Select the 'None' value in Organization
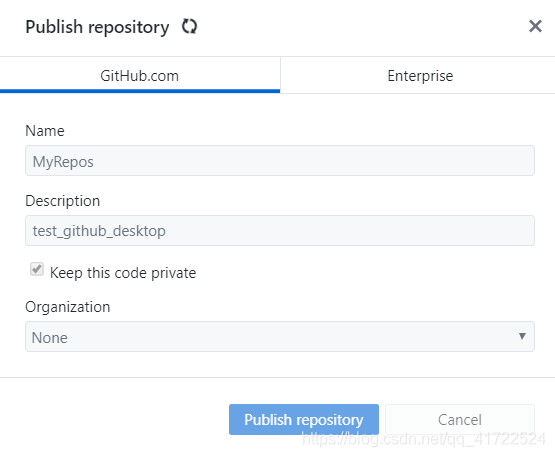This screenshot has height=457, width=555. (x=50, y=337)
